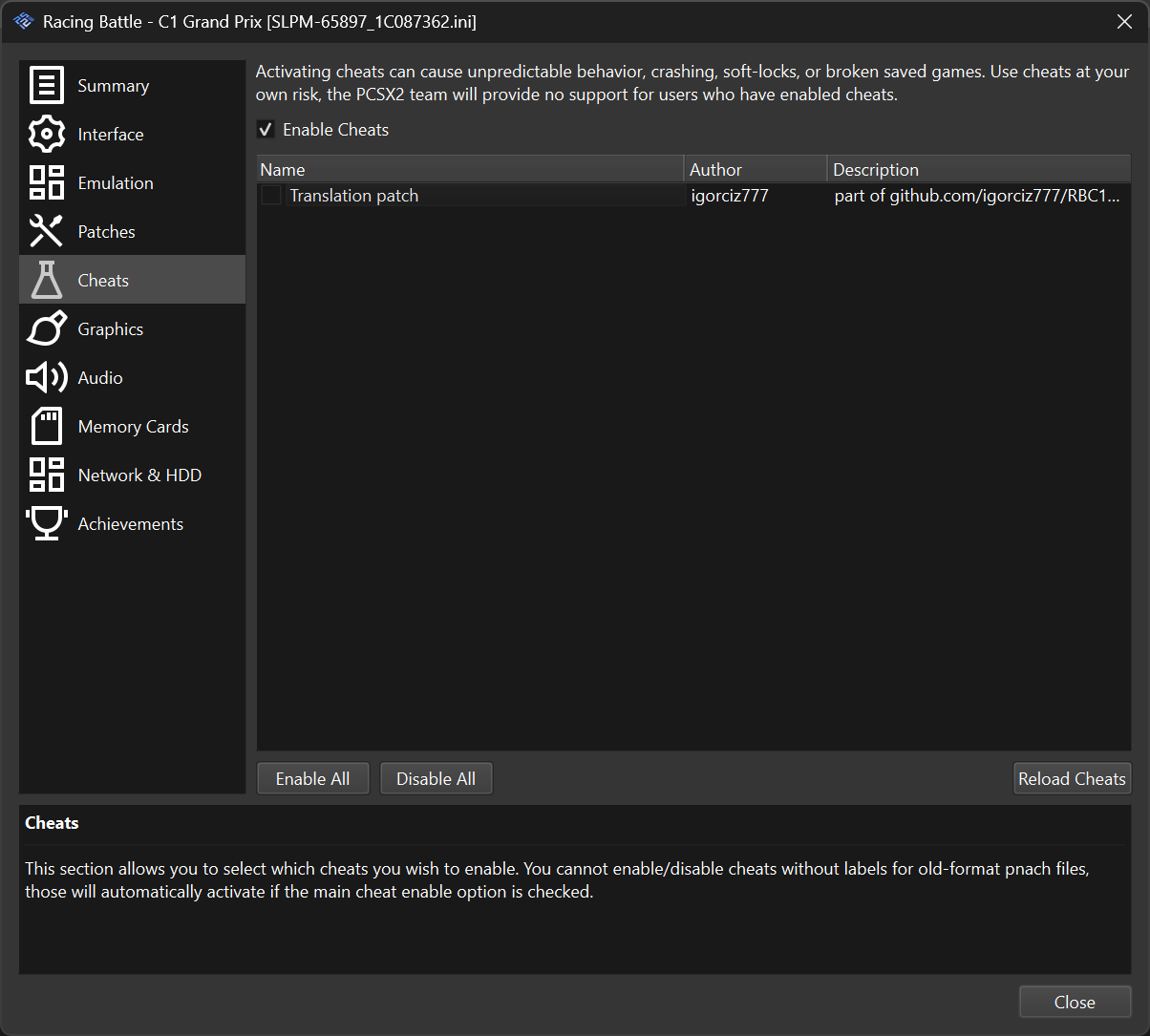Click the Summary document icon

pos(46,85)
